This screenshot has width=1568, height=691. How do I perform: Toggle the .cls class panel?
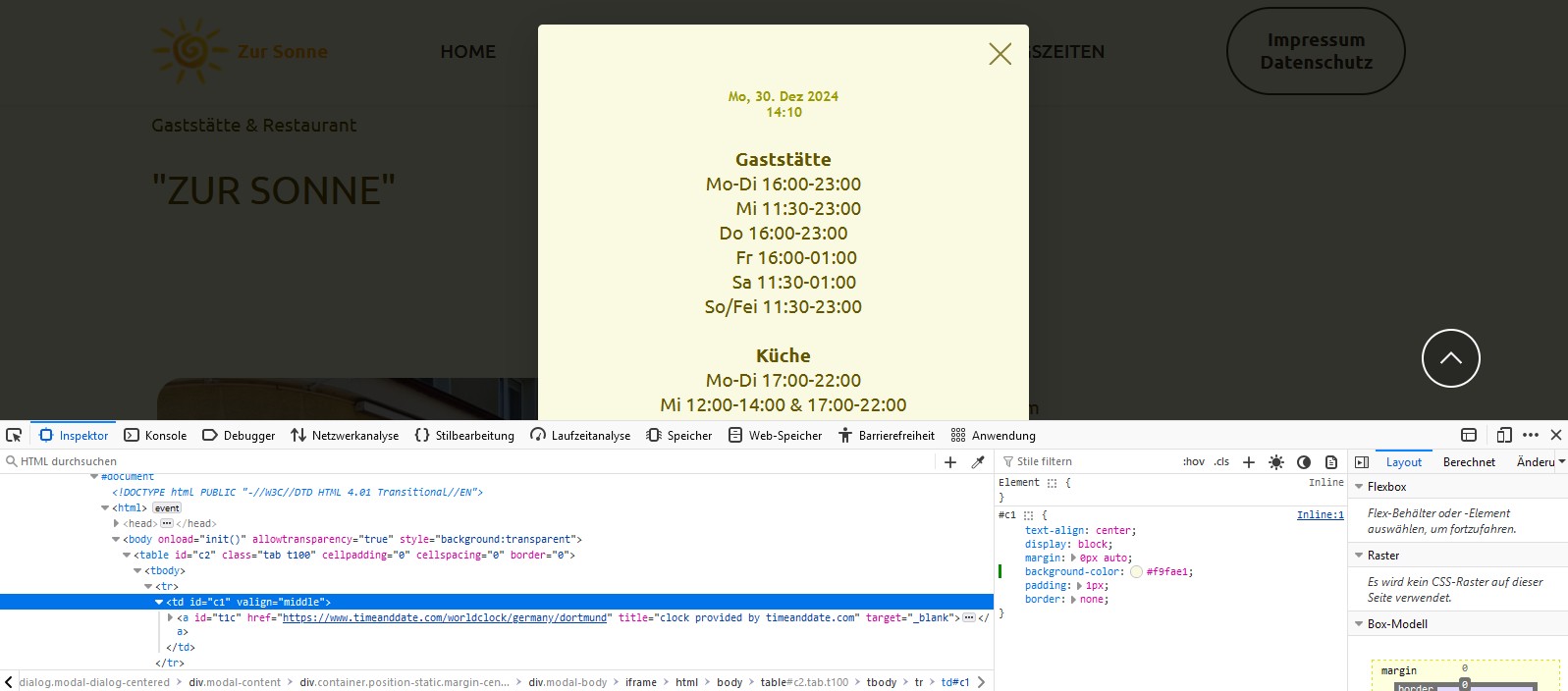point(1221,461)
